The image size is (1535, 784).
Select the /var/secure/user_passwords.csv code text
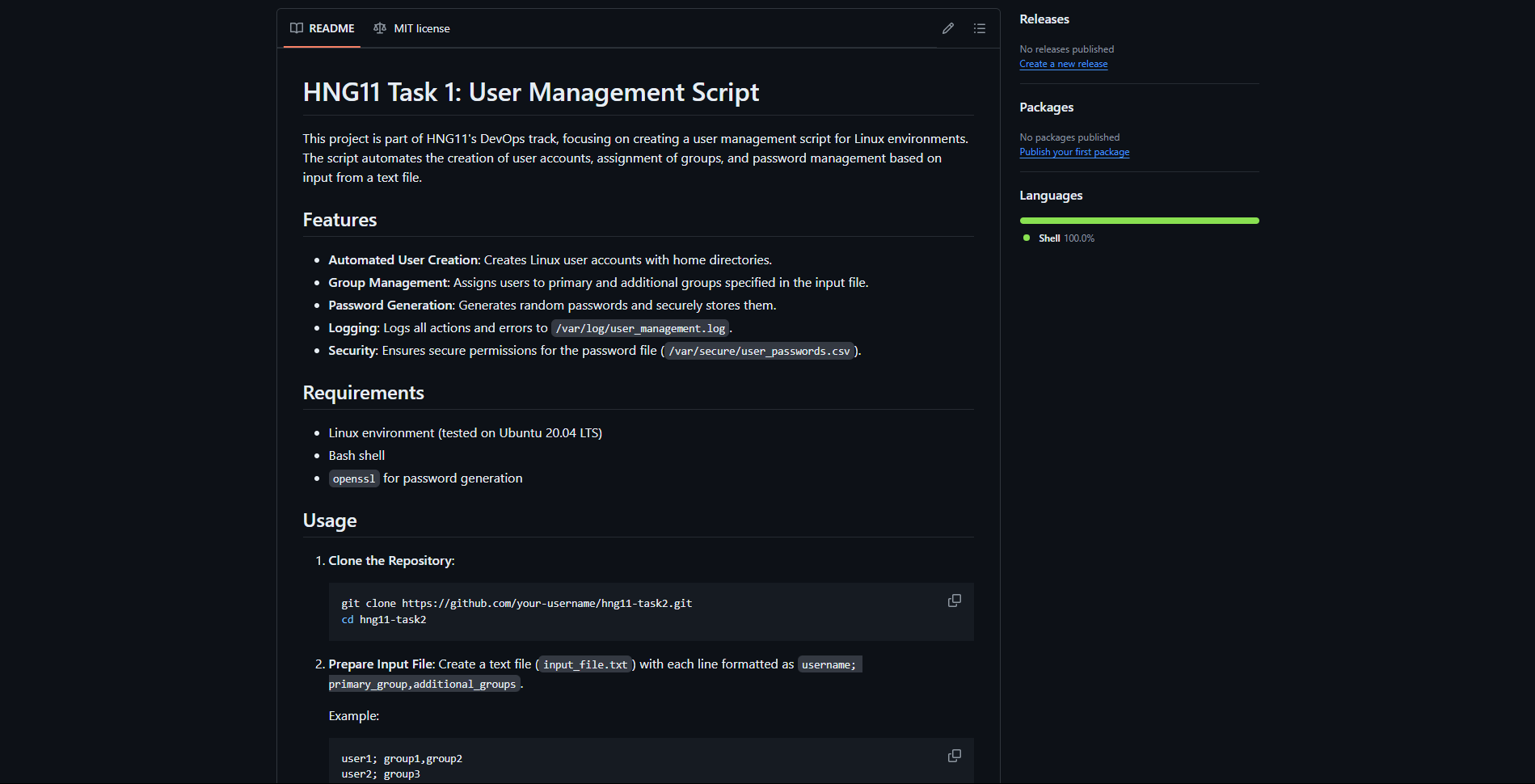[759, 351]
